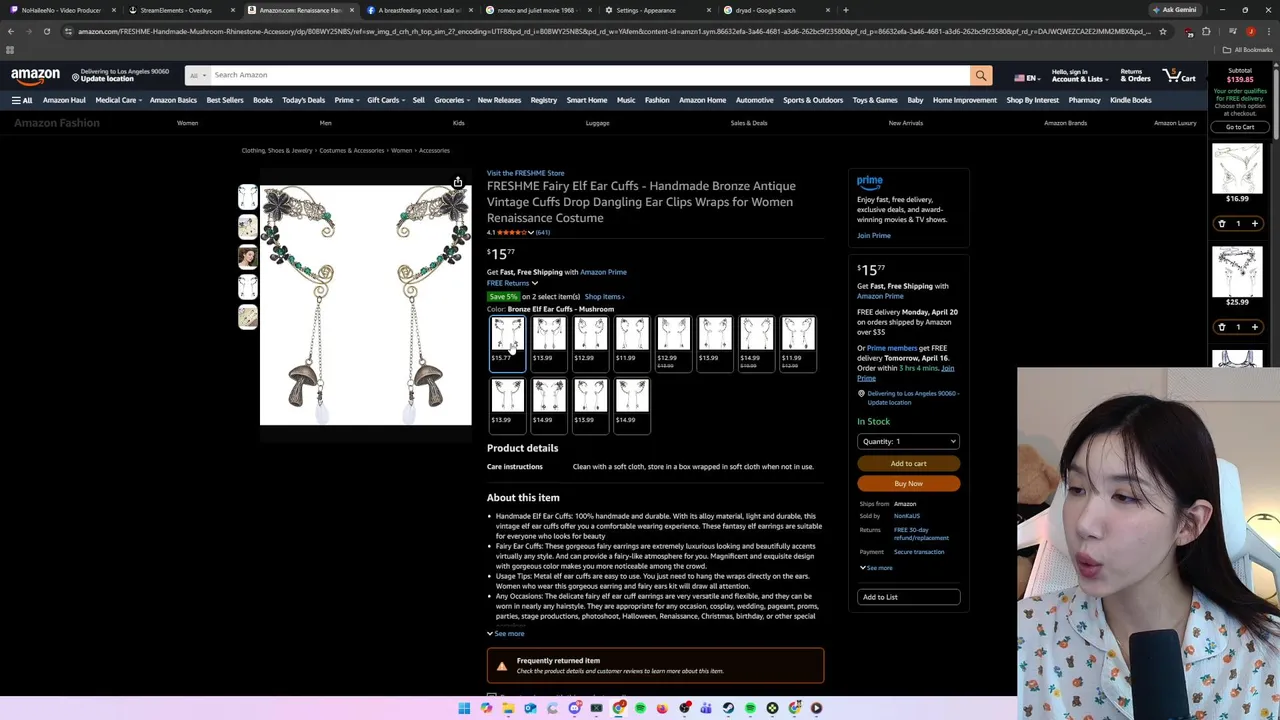The height and width of the screenshot is (720, 1280).
Task: Expand See more under About this item
Action: (506, 634)
